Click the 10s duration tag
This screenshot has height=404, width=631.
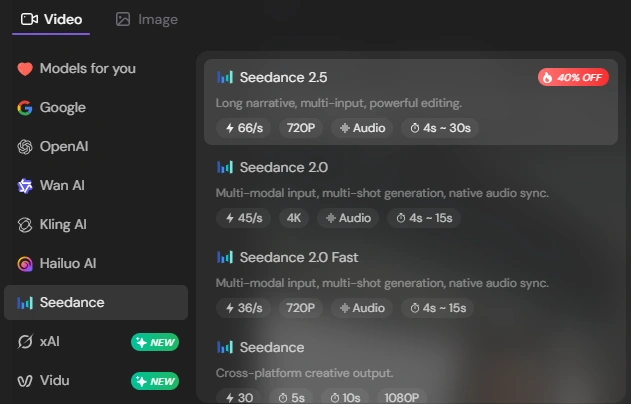click(x=345, y=398)
